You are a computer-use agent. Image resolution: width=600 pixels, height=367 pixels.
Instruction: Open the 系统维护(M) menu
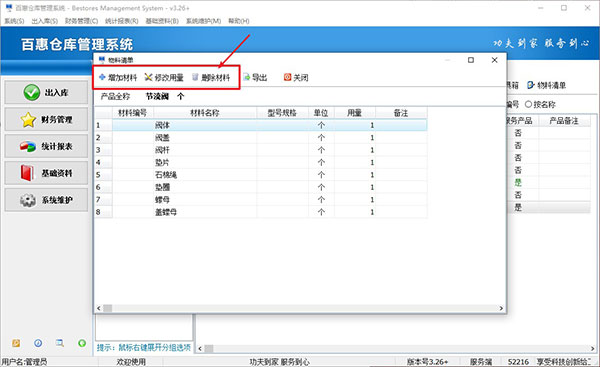(203, 21)
